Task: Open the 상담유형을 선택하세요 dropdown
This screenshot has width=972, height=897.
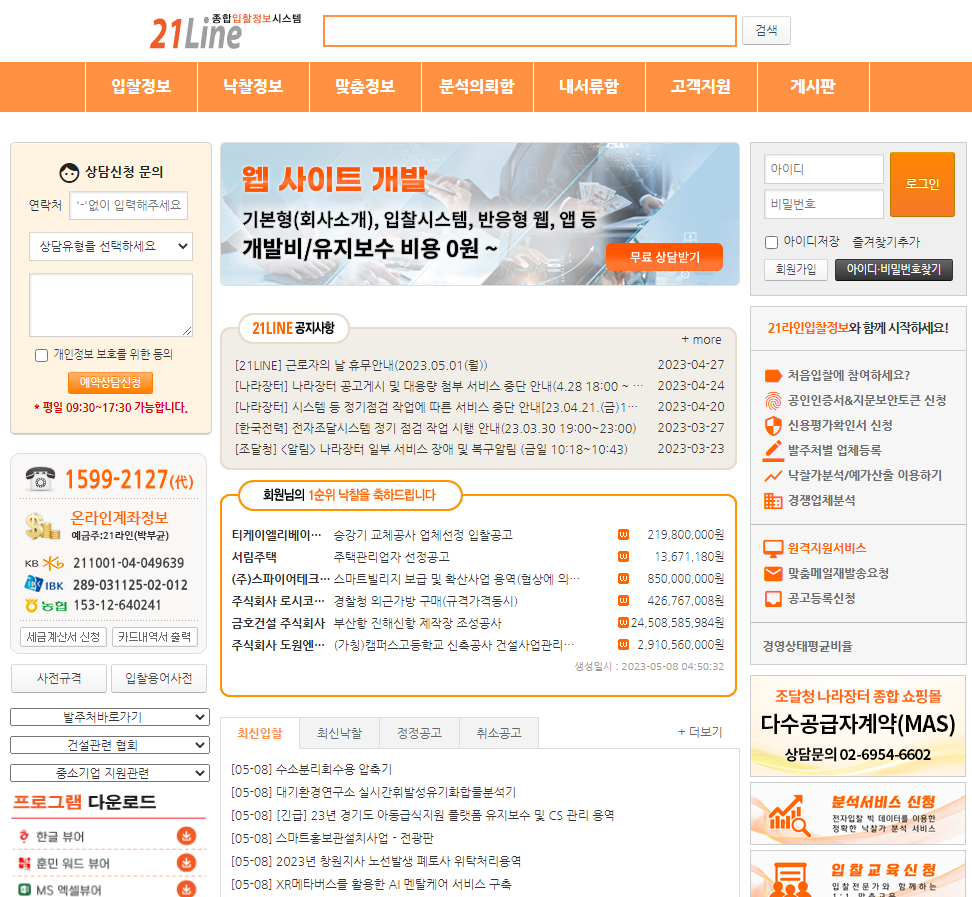Action: tap(110, 246)
